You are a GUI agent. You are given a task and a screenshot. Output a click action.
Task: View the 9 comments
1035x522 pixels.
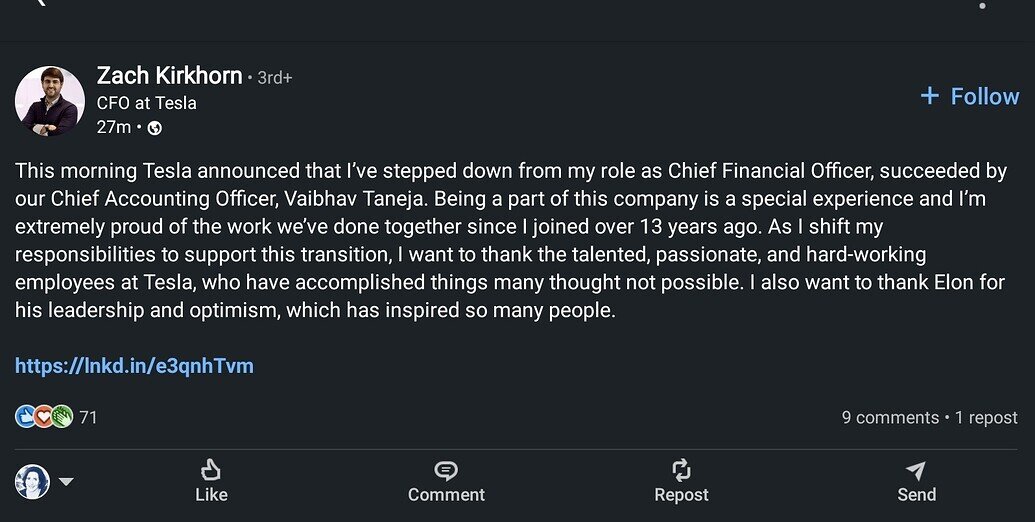pyautogui.click(x=890, y=418)
